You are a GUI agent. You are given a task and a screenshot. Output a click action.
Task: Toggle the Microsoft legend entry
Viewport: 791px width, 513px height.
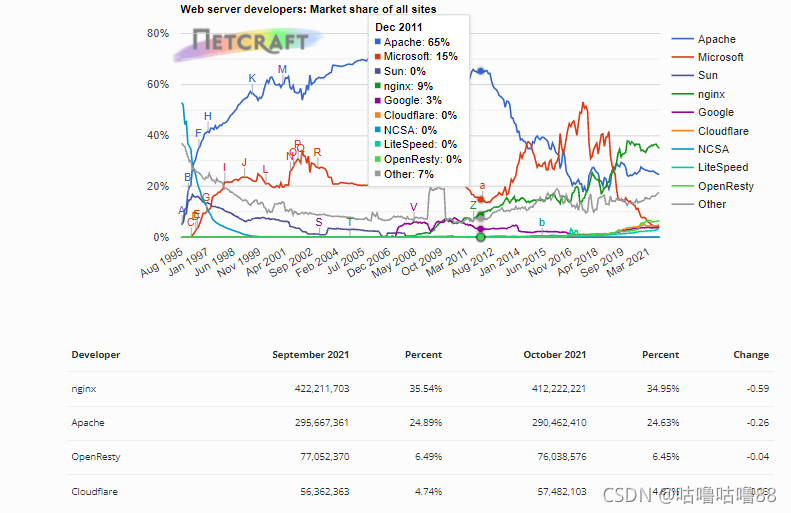pos(708,58)
